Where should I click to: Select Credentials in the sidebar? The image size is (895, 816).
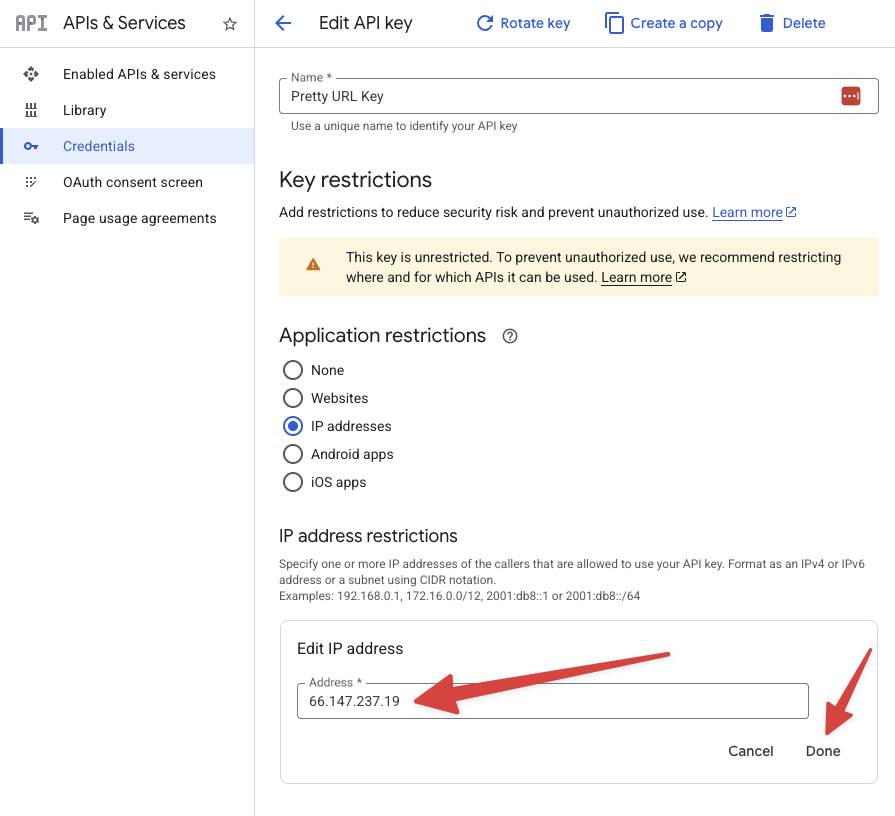tap(127, 146)
